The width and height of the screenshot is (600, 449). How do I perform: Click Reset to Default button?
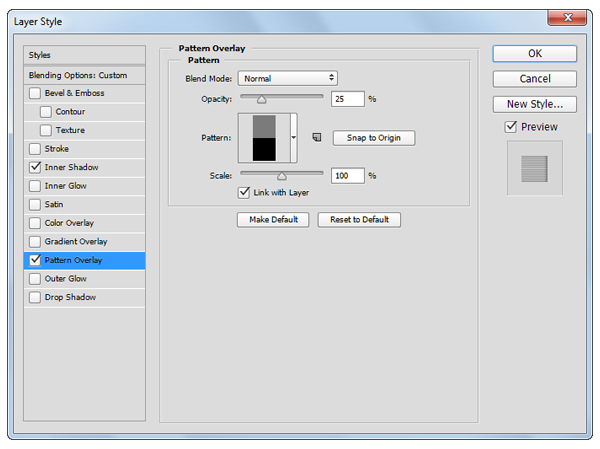pos(359,219)
